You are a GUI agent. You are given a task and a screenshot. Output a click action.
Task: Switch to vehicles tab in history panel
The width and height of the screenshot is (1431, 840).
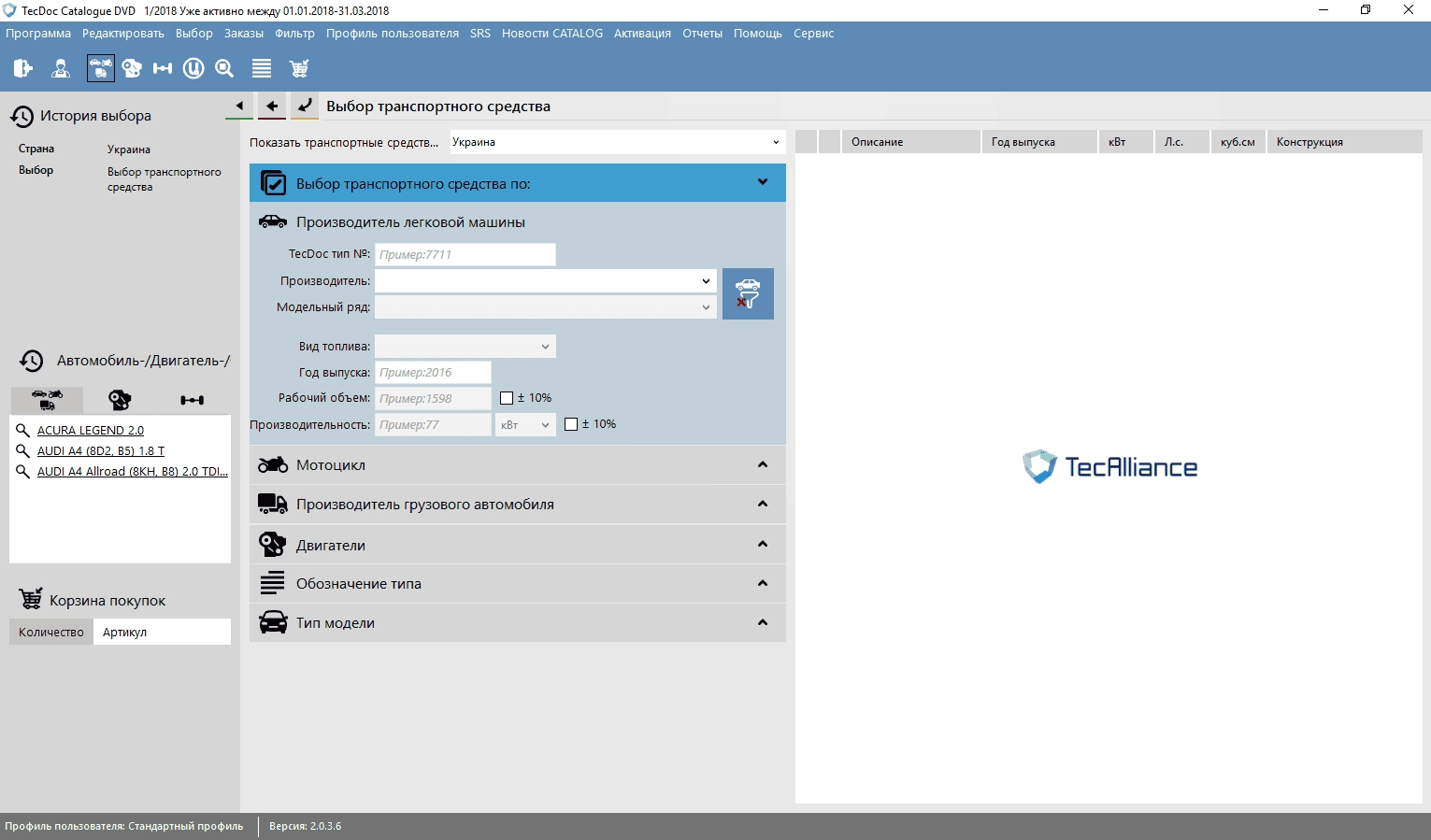(x=47, y=400)
